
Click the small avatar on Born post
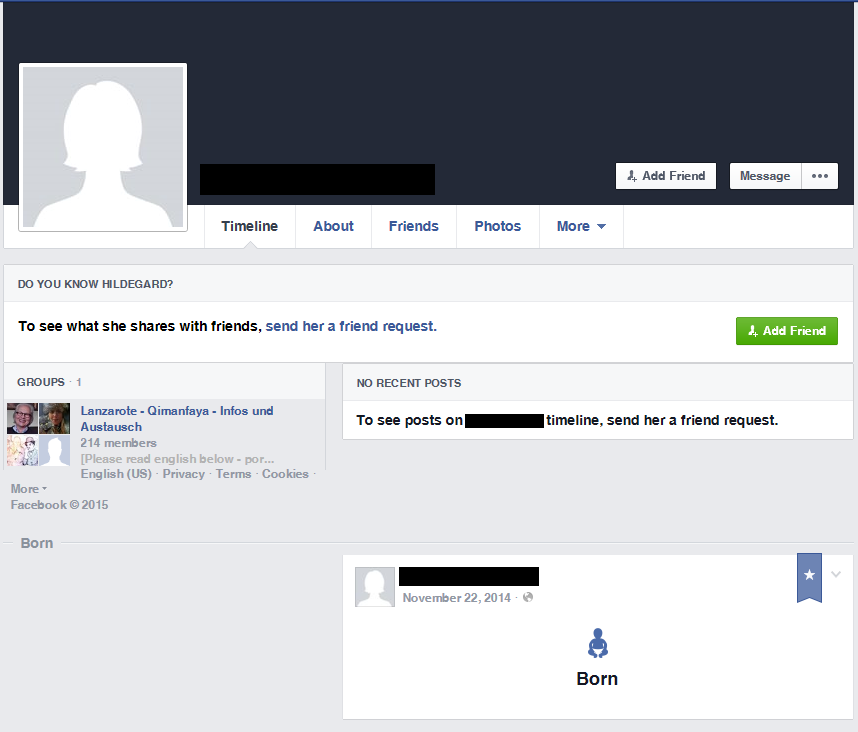tap(375, 586)
